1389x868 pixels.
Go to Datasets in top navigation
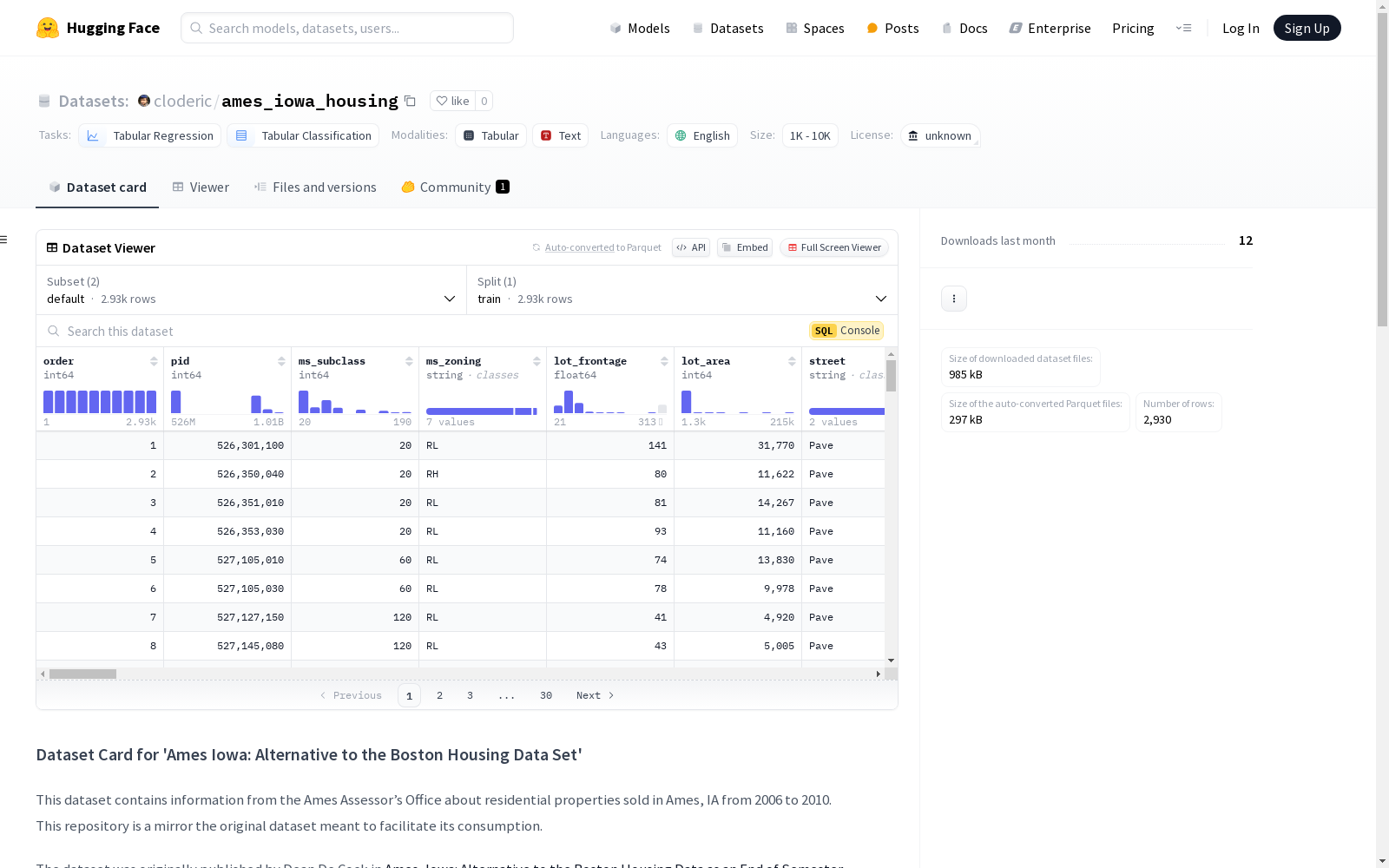(727, 28)
